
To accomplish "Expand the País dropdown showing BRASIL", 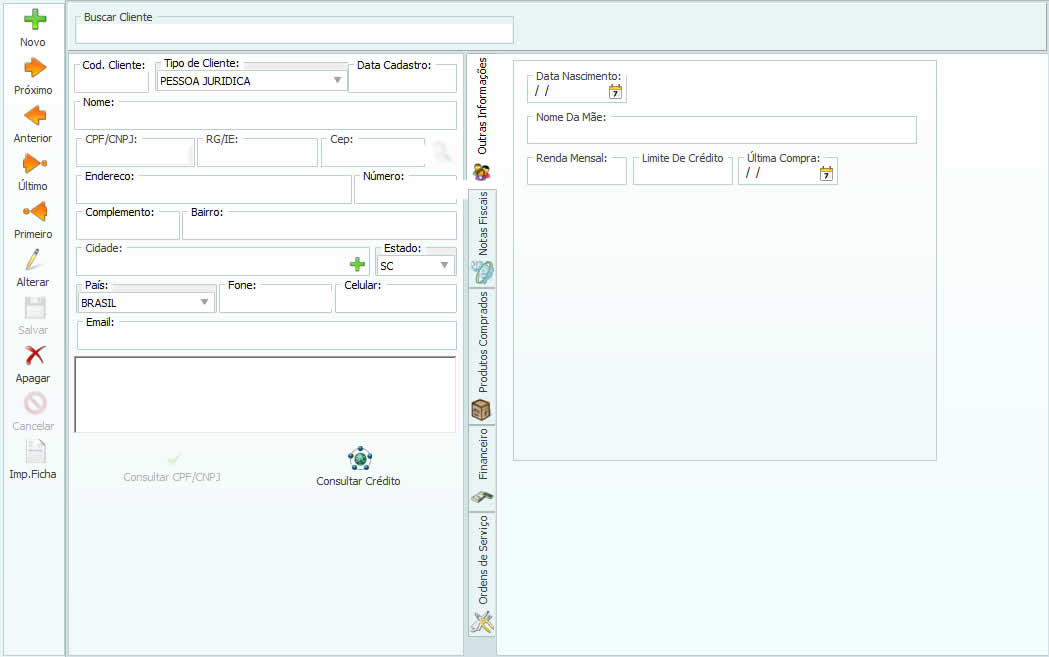I will 204,302.
